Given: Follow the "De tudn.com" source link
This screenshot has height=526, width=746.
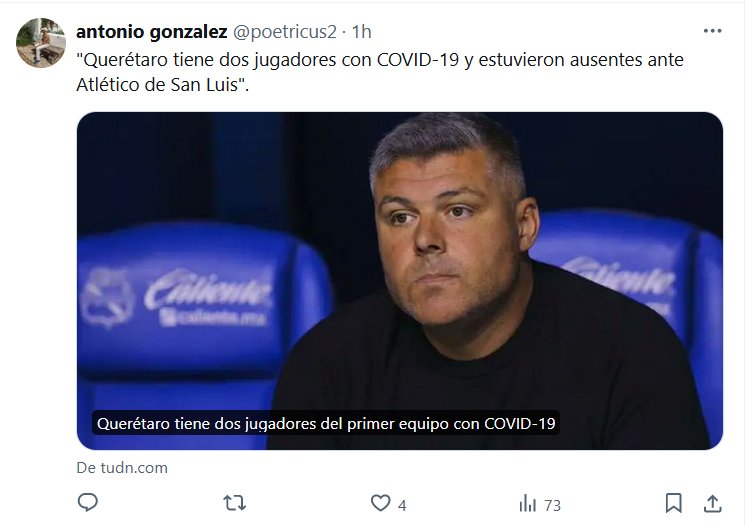Looking at the screenshot, I should tap(122, 468).
